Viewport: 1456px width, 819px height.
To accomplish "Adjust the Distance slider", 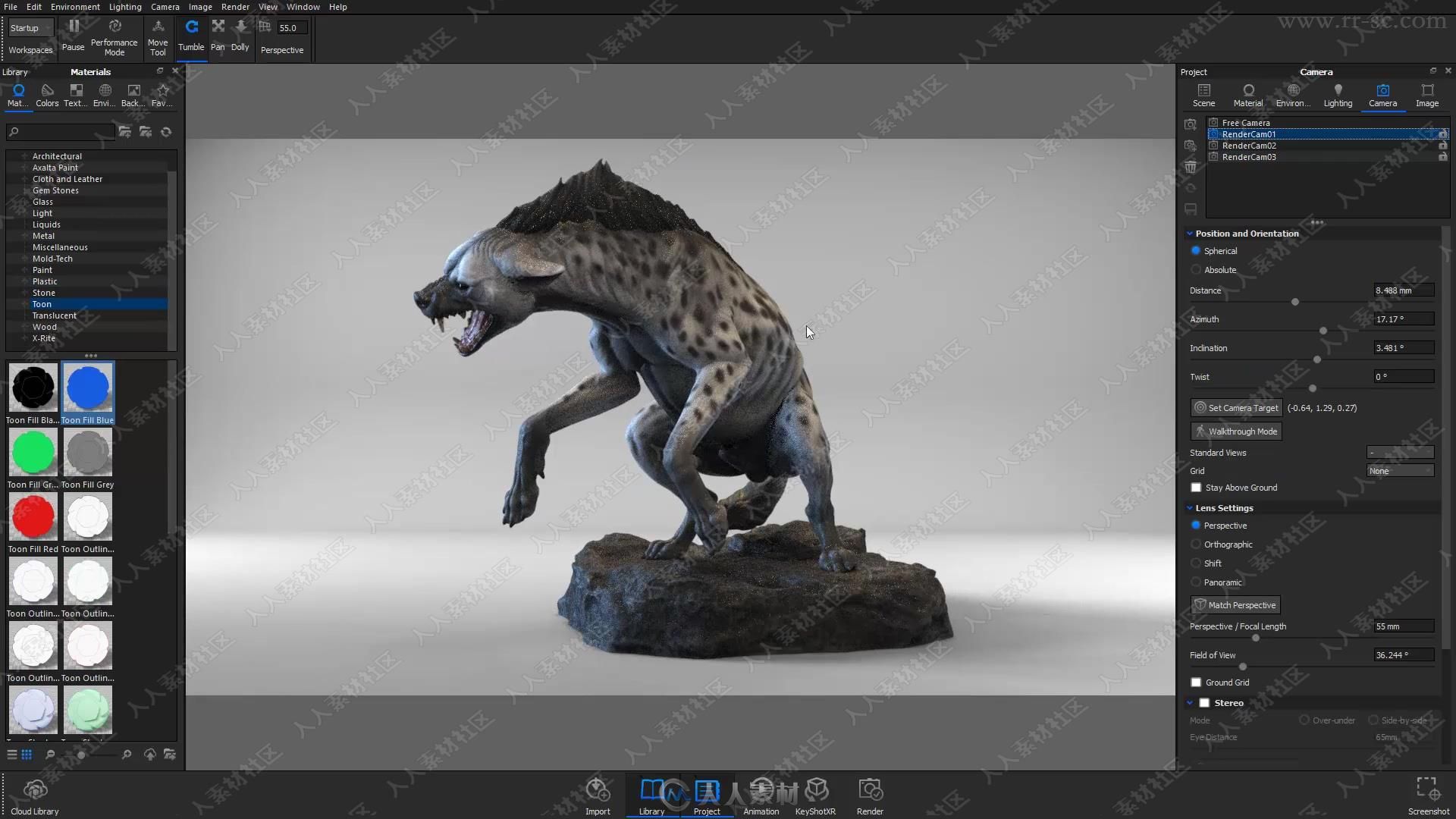I will click(x=1295, y=302).
